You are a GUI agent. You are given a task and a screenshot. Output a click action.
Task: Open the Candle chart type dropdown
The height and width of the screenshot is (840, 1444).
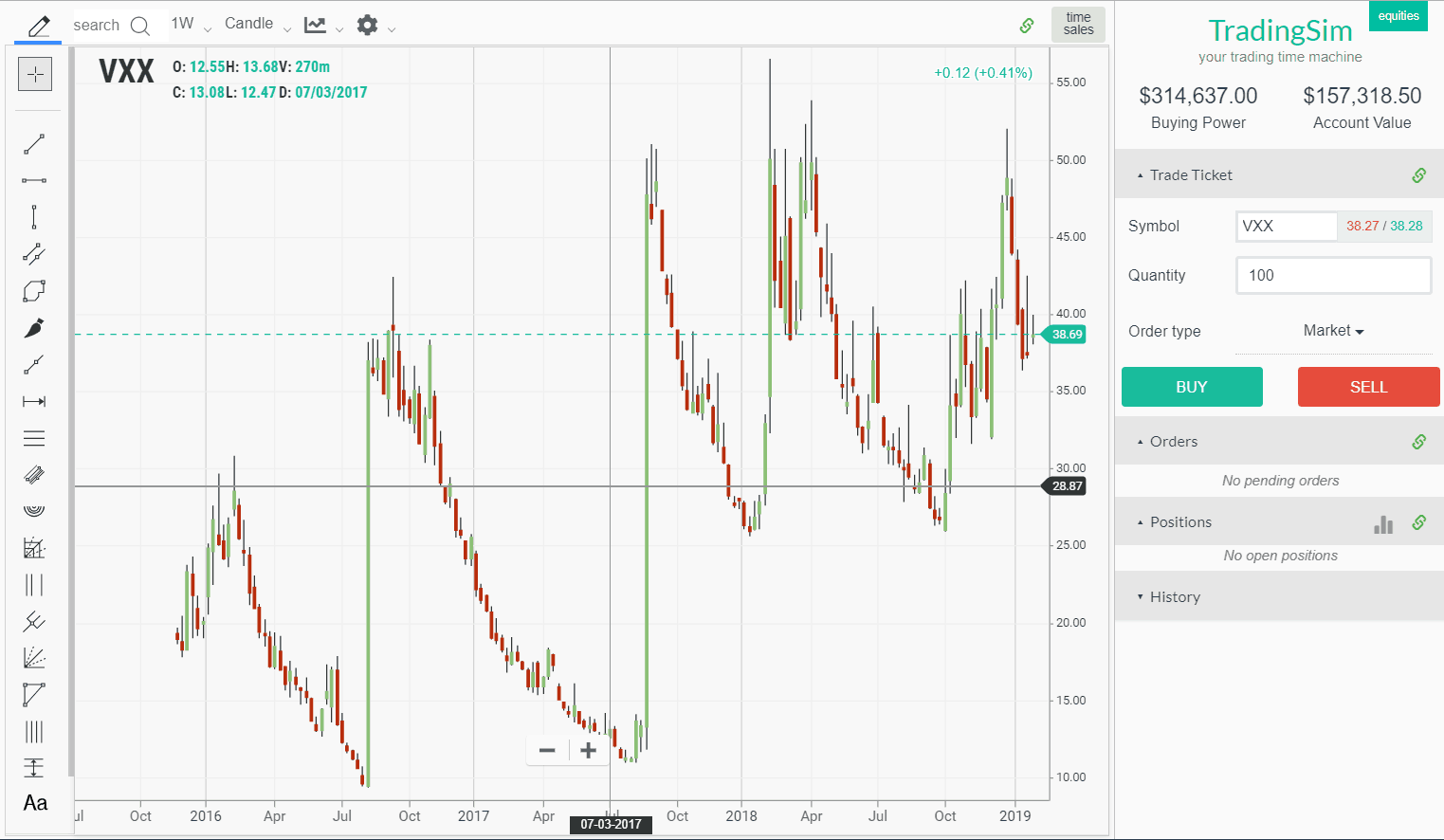254,23
